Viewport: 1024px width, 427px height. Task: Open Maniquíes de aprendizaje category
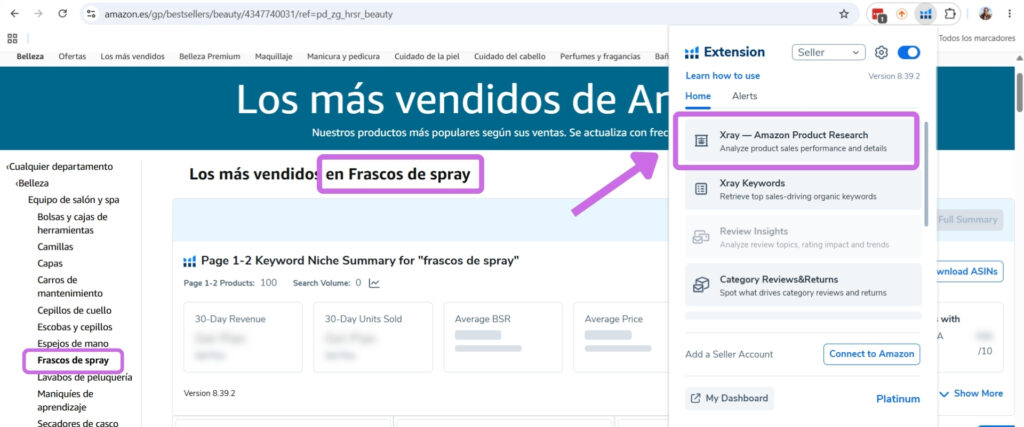[x=65, y=400]
